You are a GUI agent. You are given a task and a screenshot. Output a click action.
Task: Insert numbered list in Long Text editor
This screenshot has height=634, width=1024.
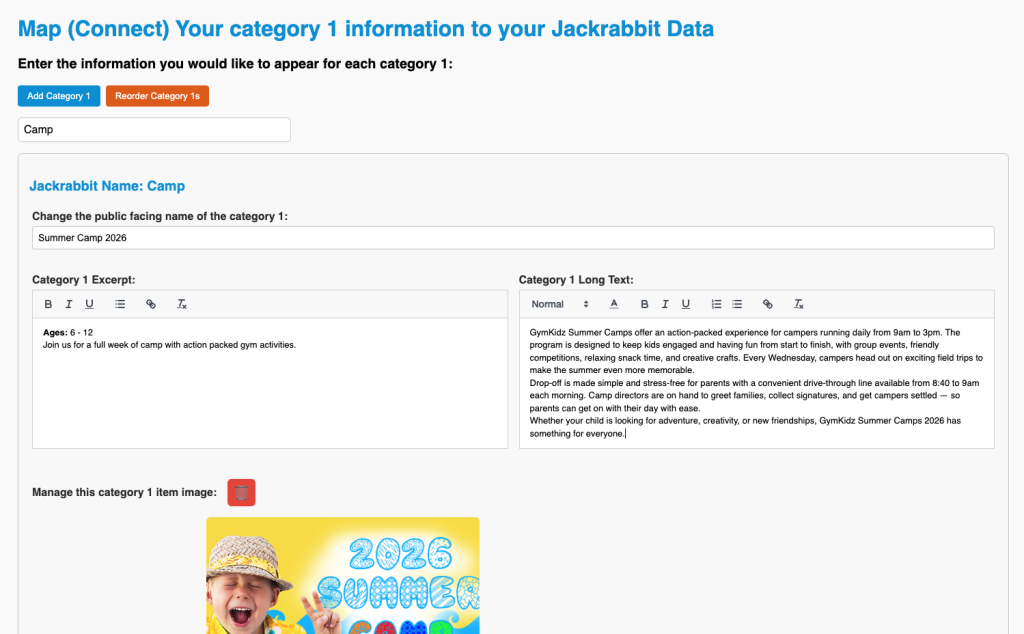716,304
